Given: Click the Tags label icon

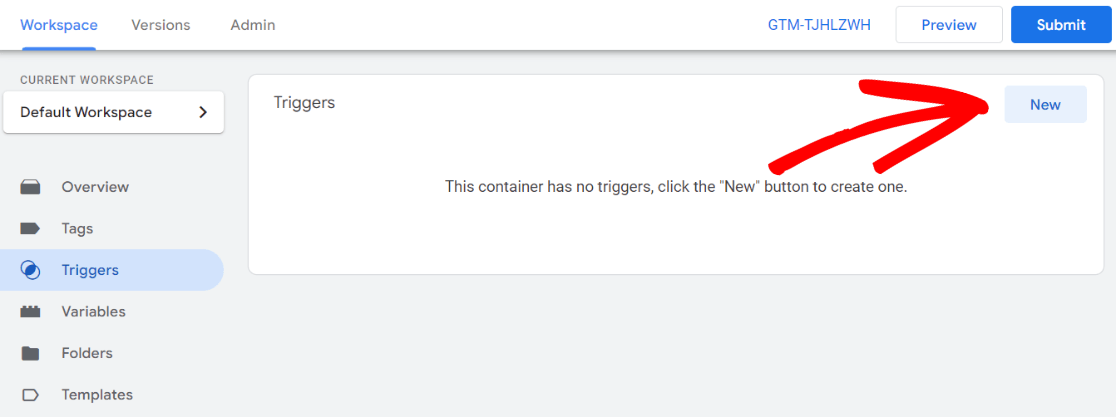Looking at the screenshot, I should (x=31, y=229).
